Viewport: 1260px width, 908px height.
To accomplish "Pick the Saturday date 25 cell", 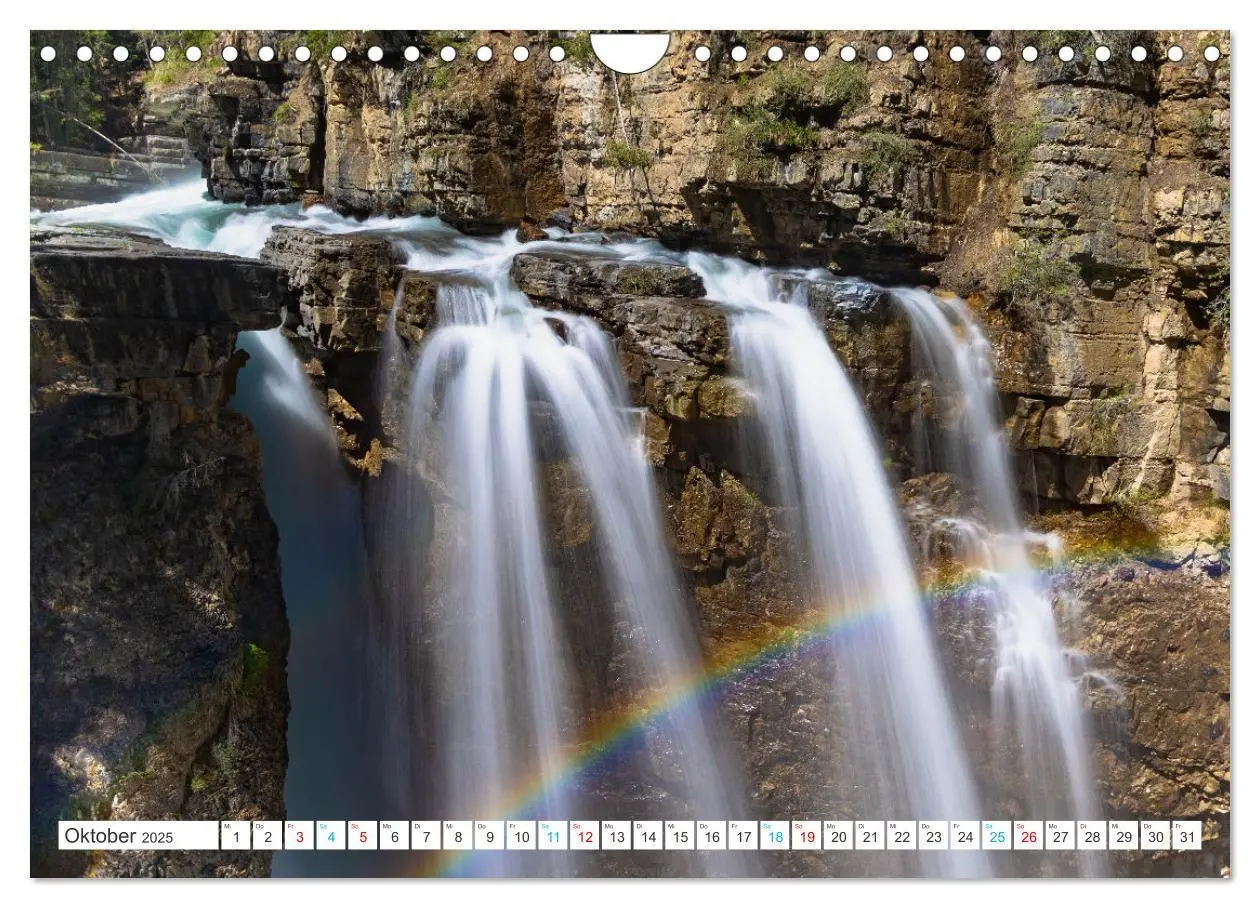I will click(x=997, y=836).
